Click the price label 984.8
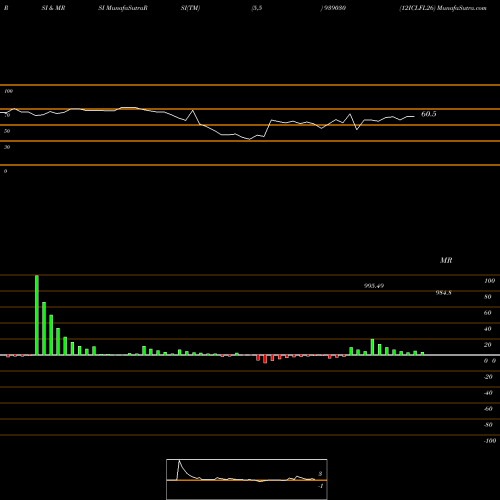Screen dimensions: 500x500 point(443,293)
